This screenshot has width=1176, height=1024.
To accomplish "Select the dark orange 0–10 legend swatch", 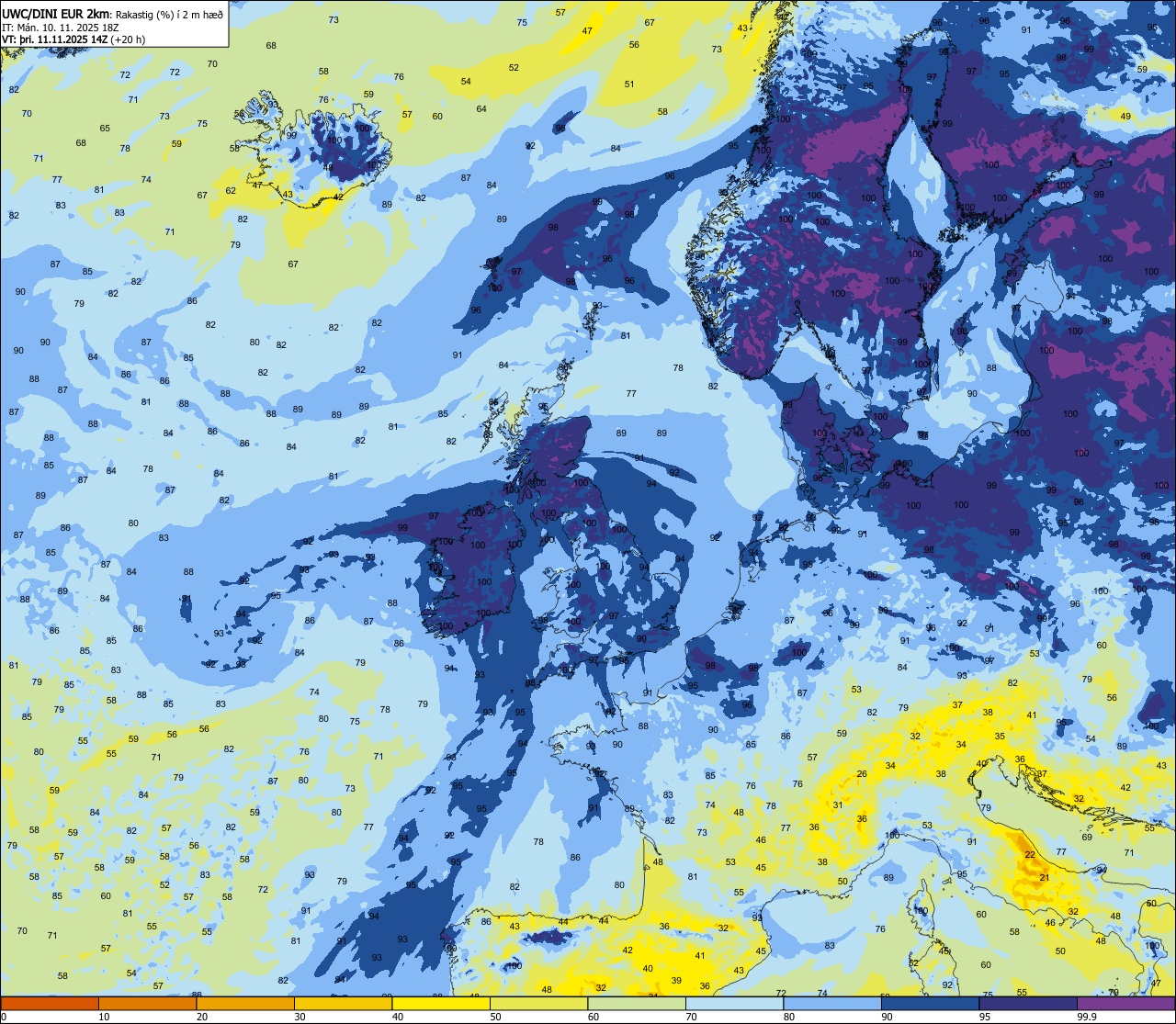I will (50, 1003).
